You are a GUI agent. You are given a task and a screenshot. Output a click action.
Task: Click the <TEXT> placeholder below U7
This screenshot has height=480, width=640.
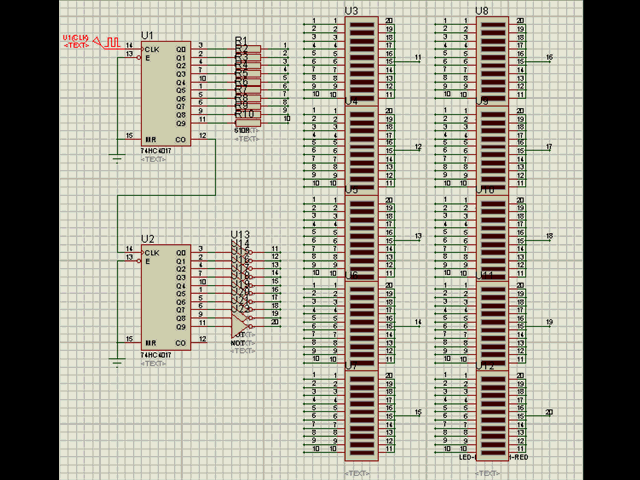pos(357,473)
